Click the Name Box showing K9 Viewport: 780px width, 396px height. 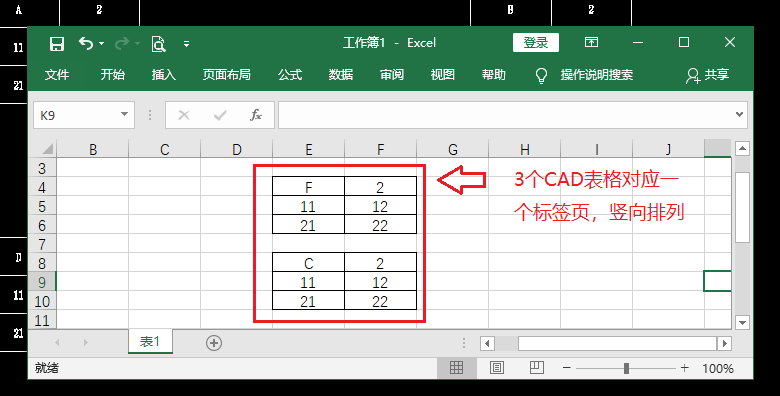point(77,115)
